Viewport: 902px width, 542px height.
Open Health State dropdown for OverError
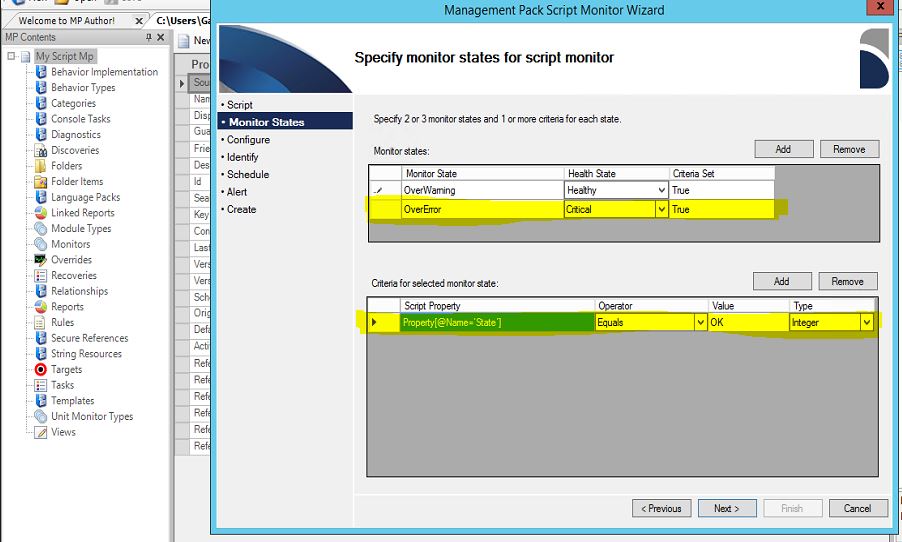point(662,209)
